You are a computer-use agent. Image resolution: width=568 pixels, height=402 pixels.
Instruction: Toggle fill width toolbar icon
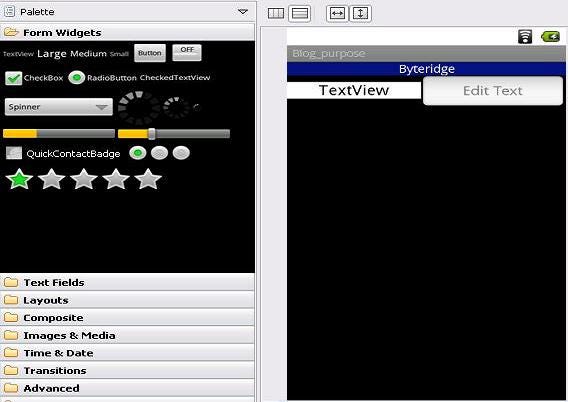pyautogui.click(x=337, y=13)
